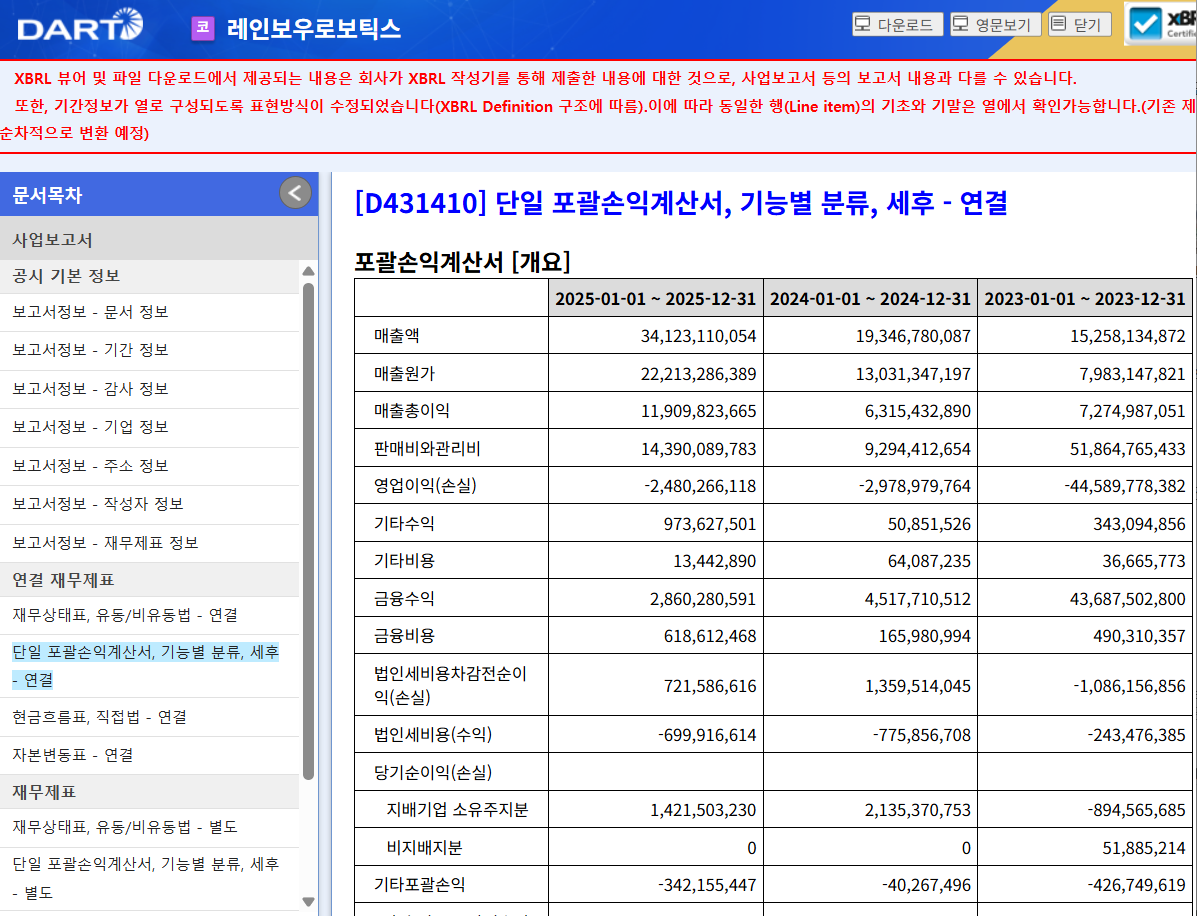
Task: Click the 영업이익(손실) row label
Action: (x=424, y=485)
